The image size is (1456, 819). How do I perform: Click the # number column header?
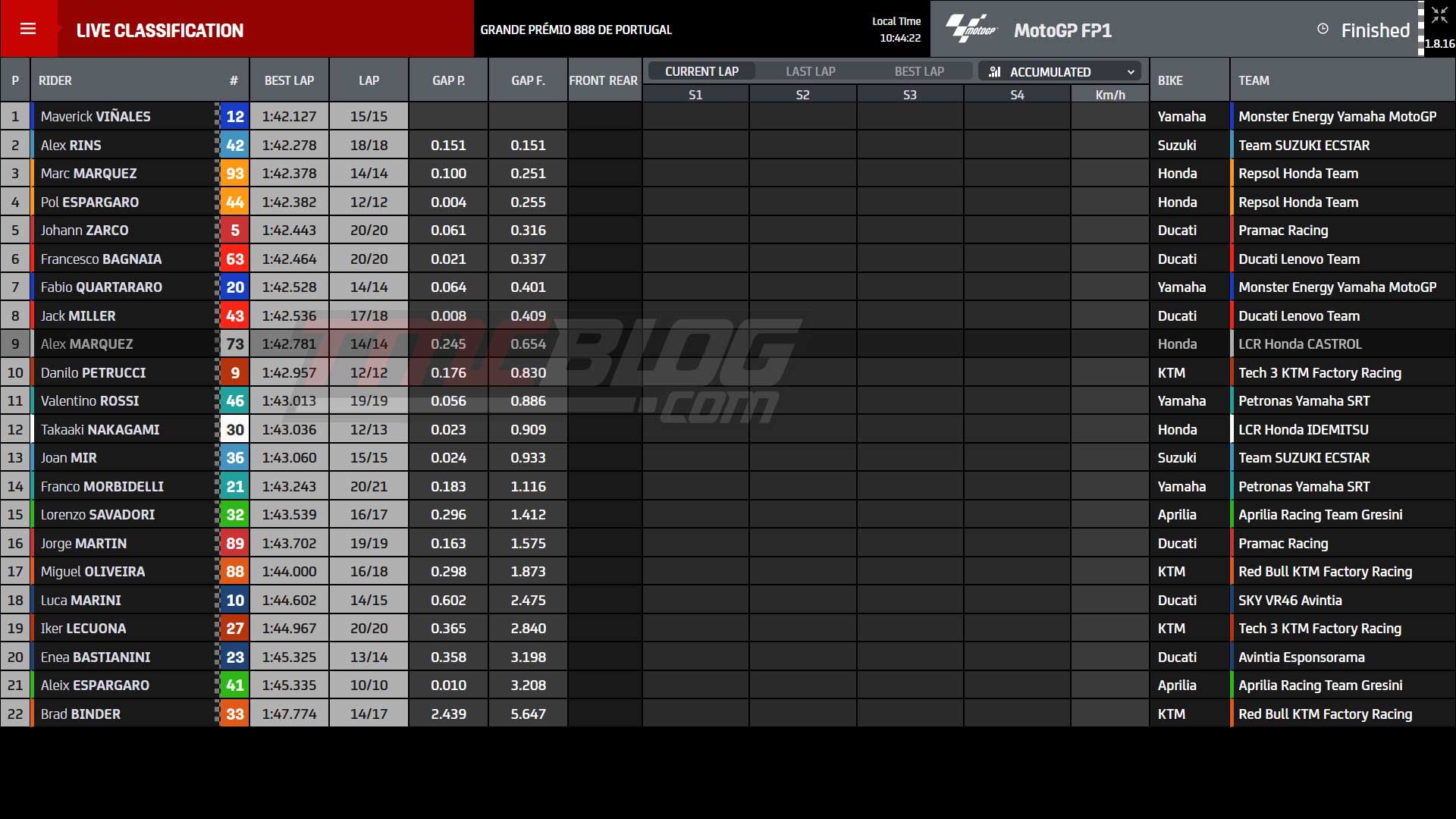[x=234, y=80]
